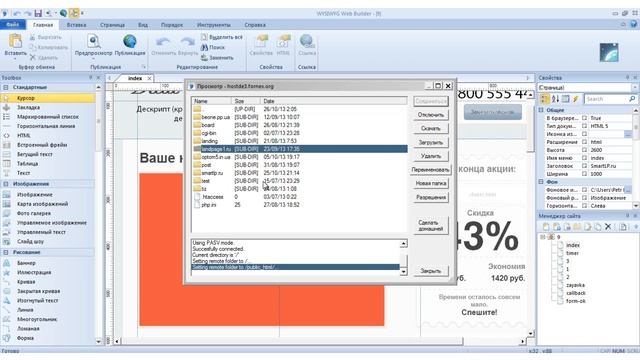Image resolution: width=640 pixels, height=360 pixels.
Task: Collapse the Общие properties group
Action: click(x=542, y=110)
